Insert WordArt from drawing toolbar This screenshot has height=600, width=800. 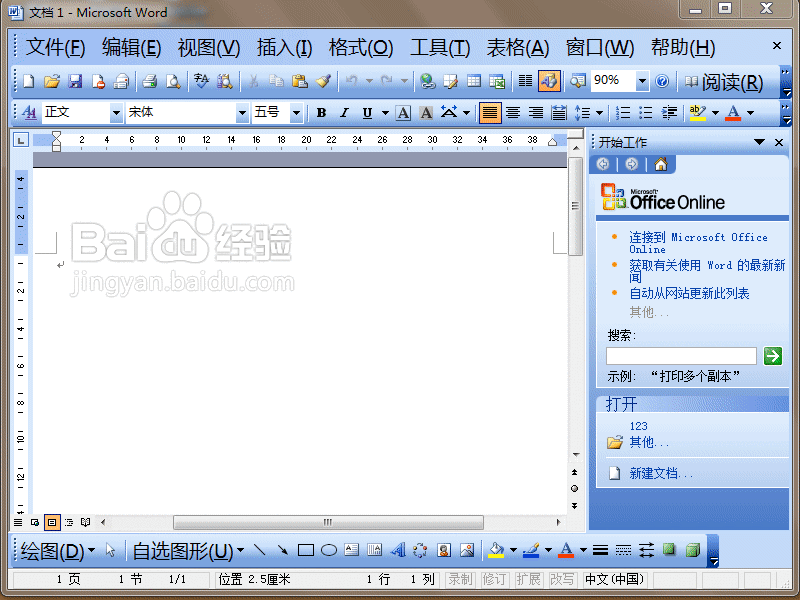[398, 550]
